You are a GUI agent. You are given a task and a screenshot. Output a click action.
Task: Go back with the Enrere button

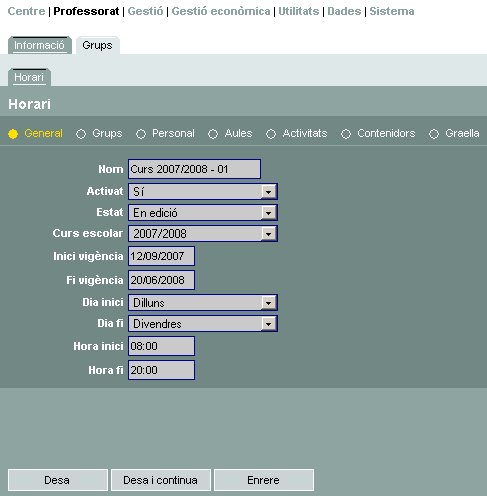tap(264, 480)
